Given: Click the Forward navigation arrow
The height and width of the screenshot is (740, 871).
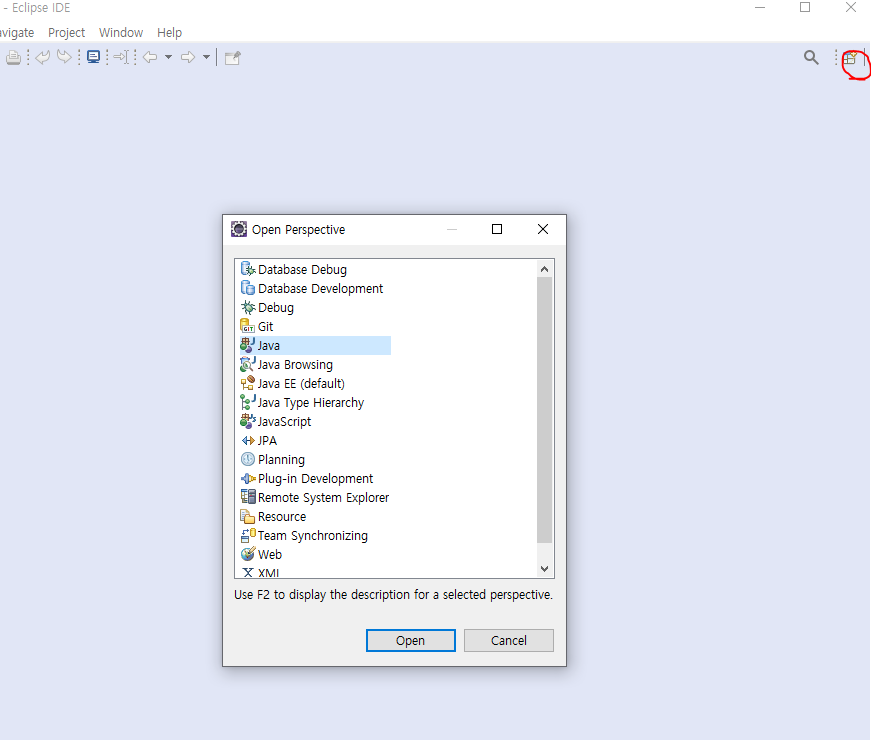Looking at the screenshot, I should pos(188,57).
